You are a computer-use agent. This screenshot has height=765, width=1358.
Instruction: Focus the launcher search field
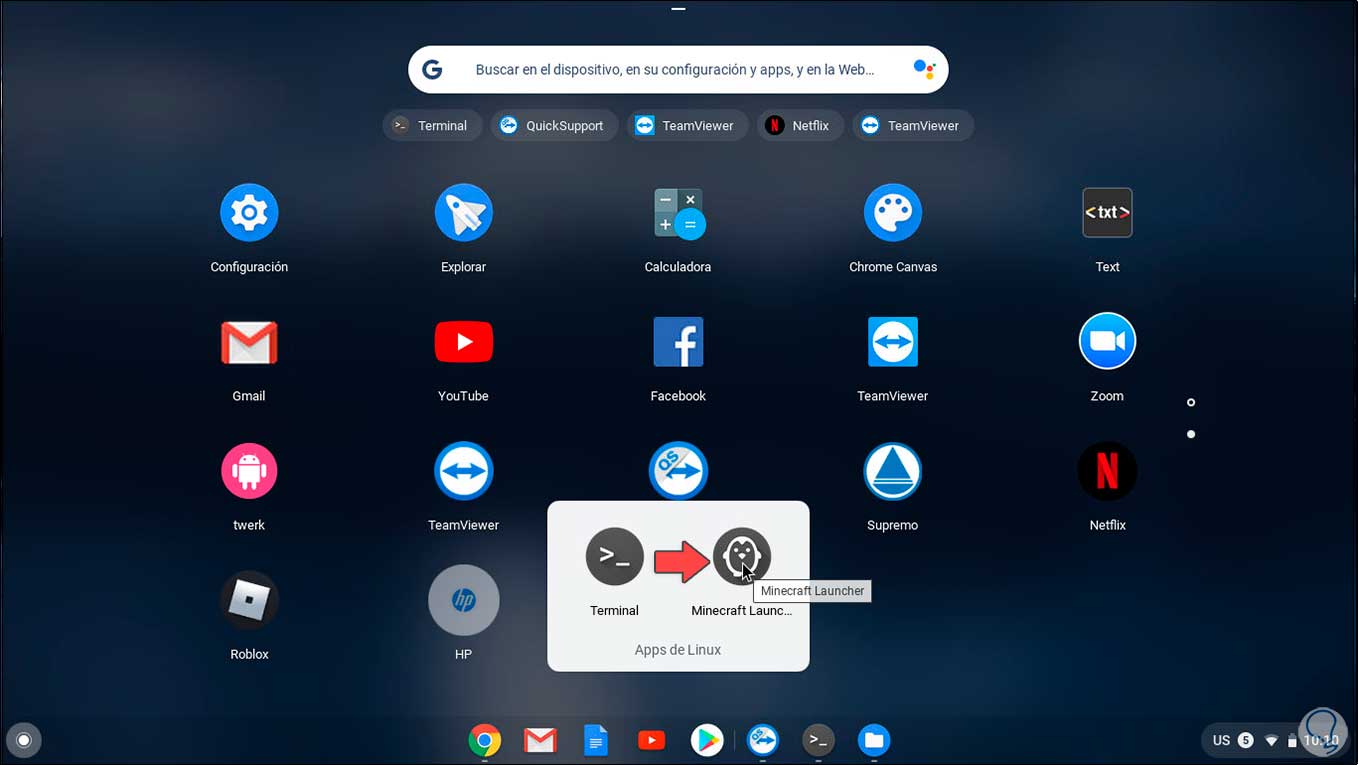[x=678, y=70]
